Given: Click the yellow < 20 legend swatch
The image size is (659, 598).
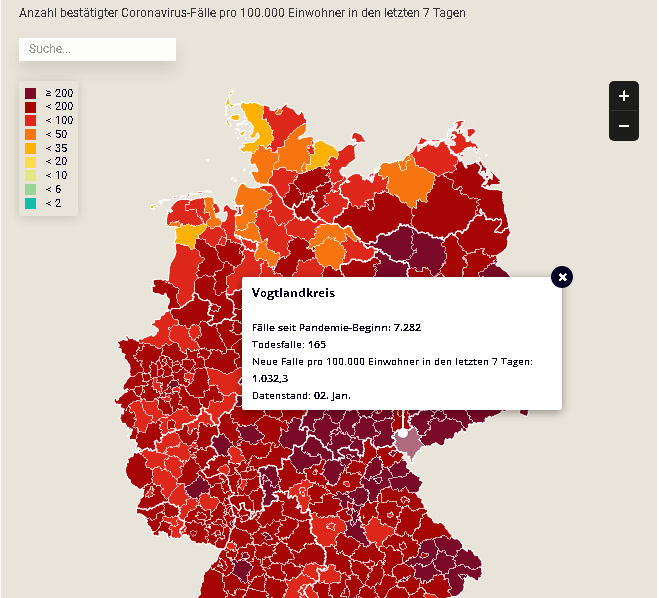Looking at the screenshot, I should (31, 161).
